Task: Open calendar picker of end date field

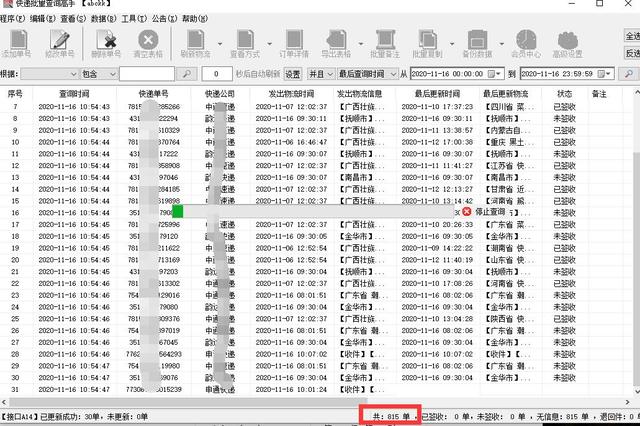Action: [604, 74]
